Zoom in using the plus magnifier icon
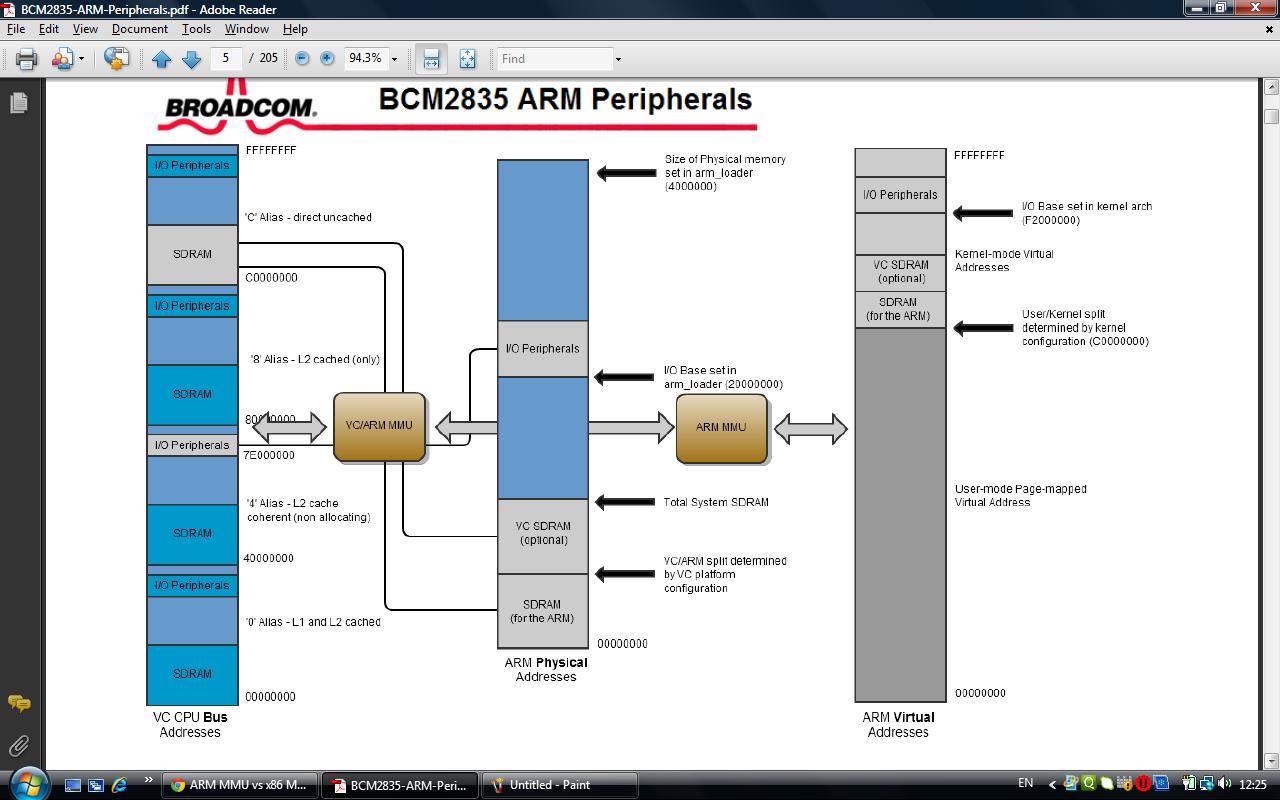Viewport: 1280px width, 800px height. [325, 58]
